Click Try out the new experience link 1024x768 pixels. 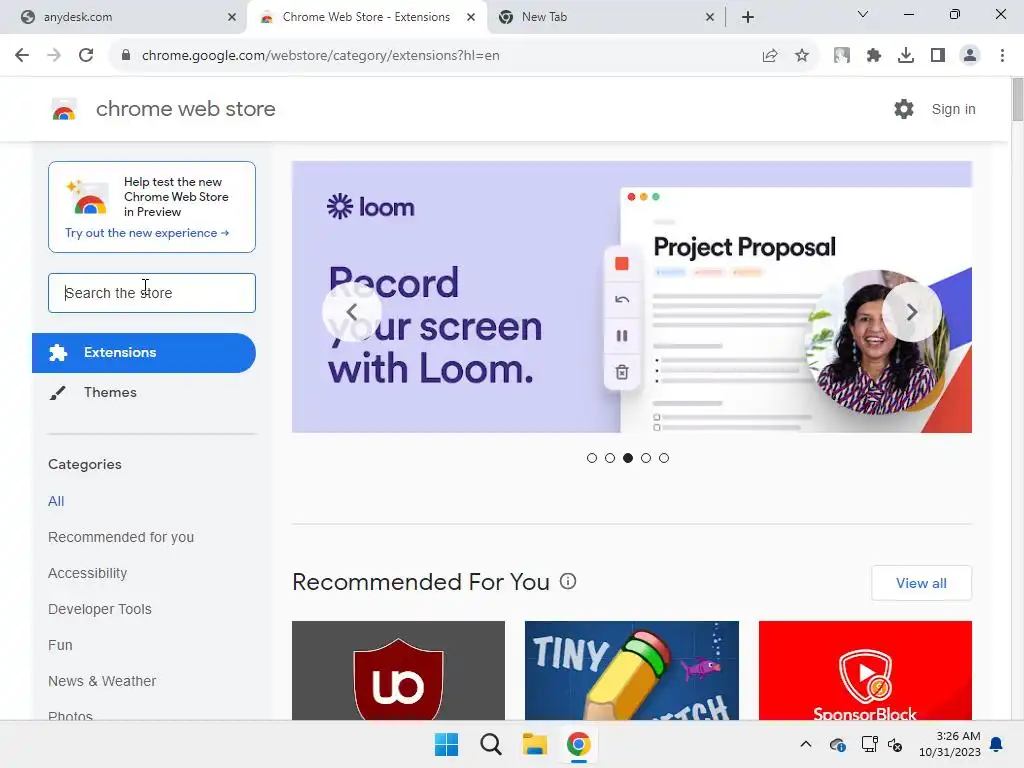point(147,233)
